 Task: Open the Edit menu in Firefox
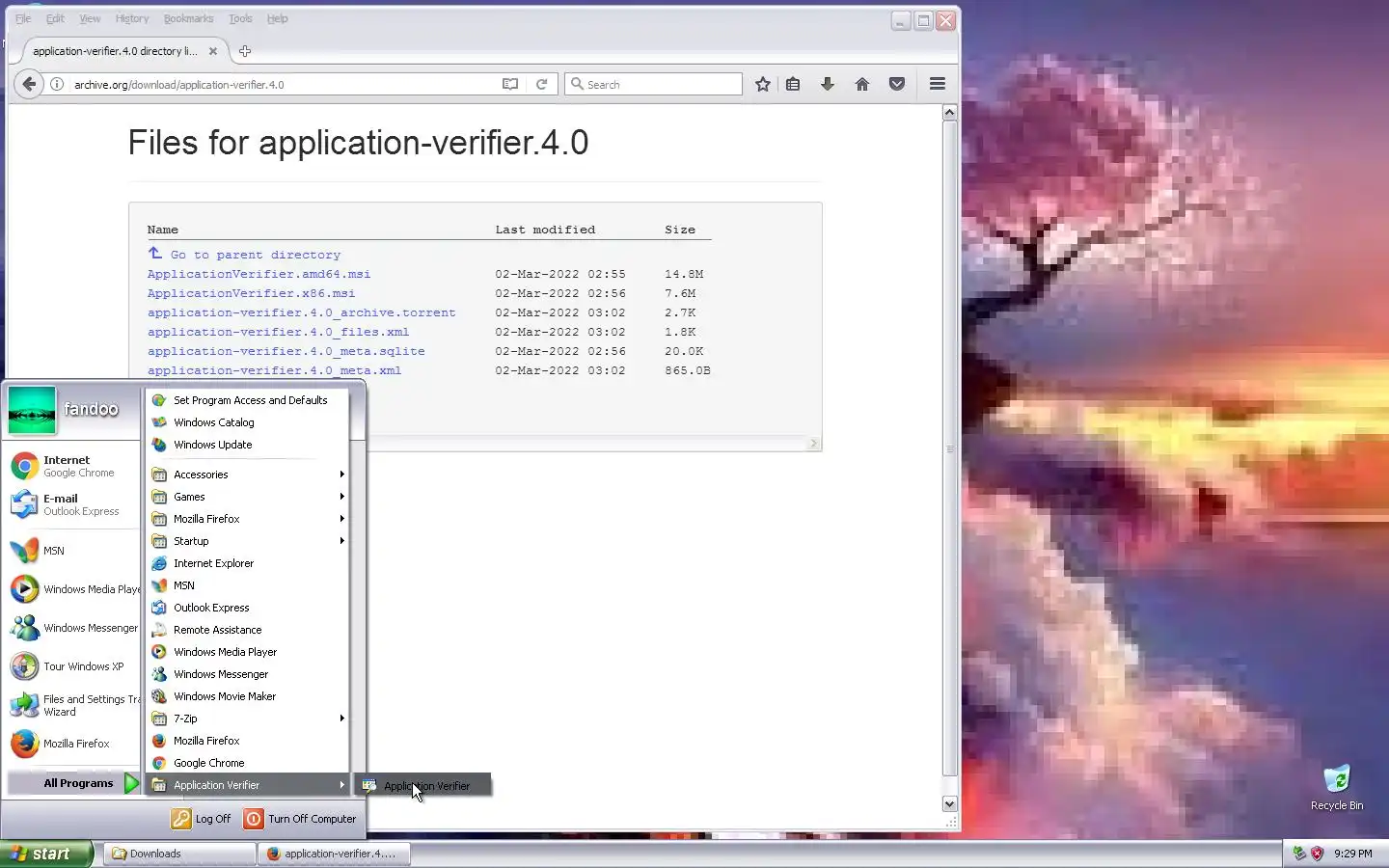55,18
